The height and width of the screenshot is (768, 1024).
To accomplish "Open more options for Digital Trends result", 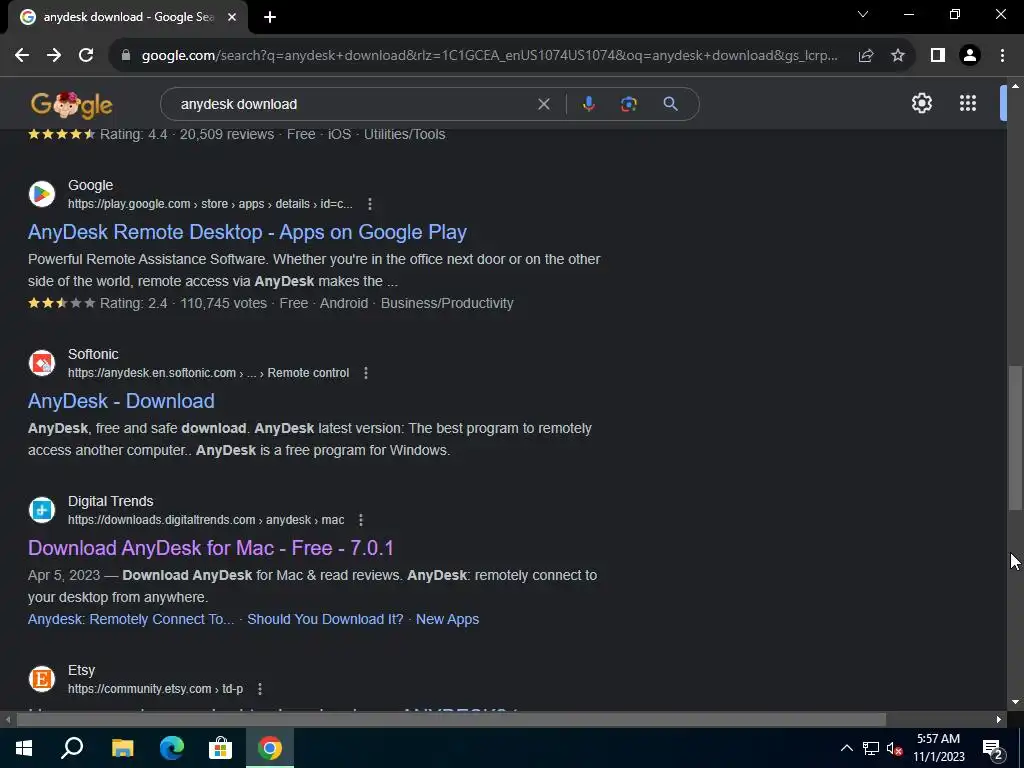I will 360,520.
